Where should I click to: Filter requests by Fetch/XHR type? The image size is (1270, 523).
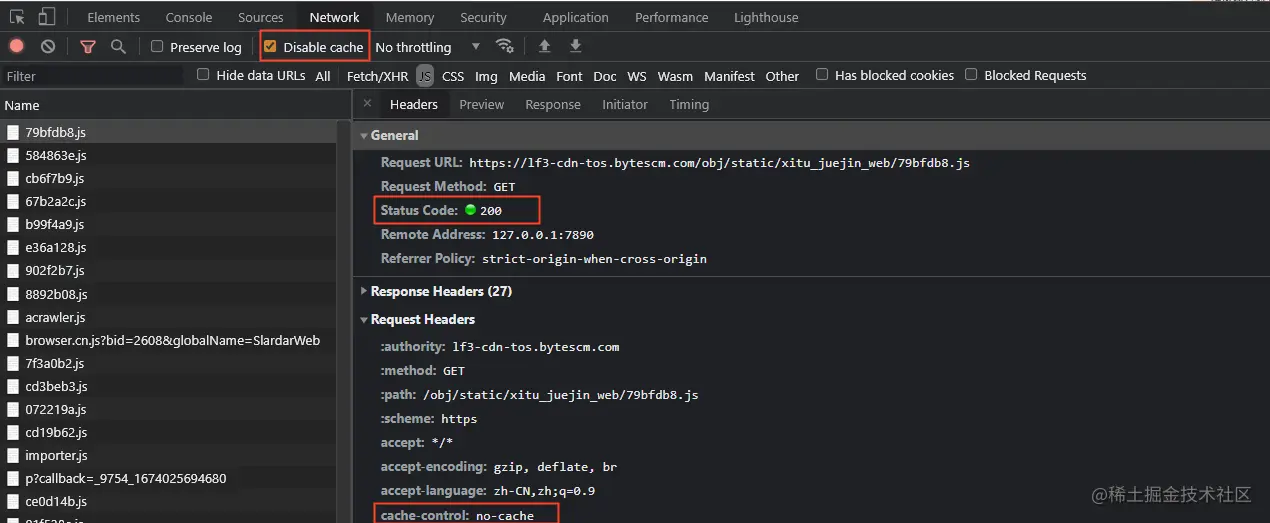377,76
